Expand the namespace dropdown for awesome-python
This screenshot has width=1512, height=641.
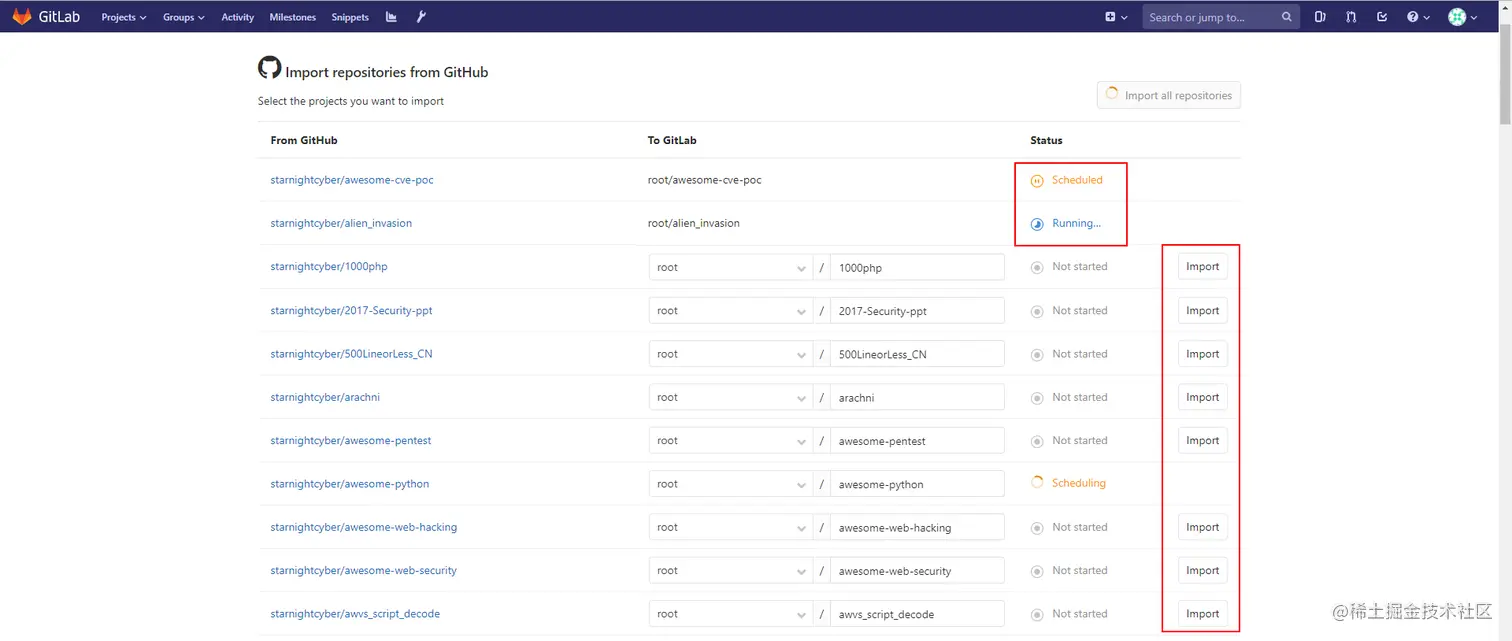click(731, 484)
